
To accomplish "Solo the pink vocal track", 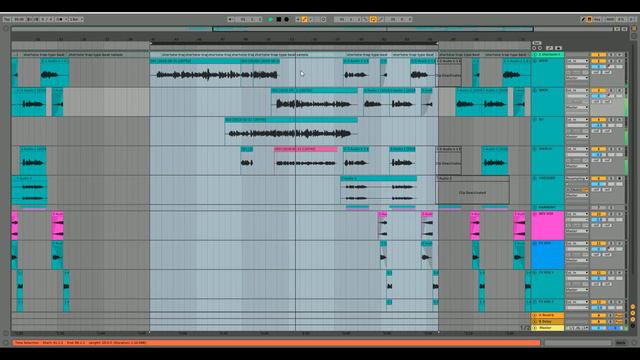I will pos(612,214).
